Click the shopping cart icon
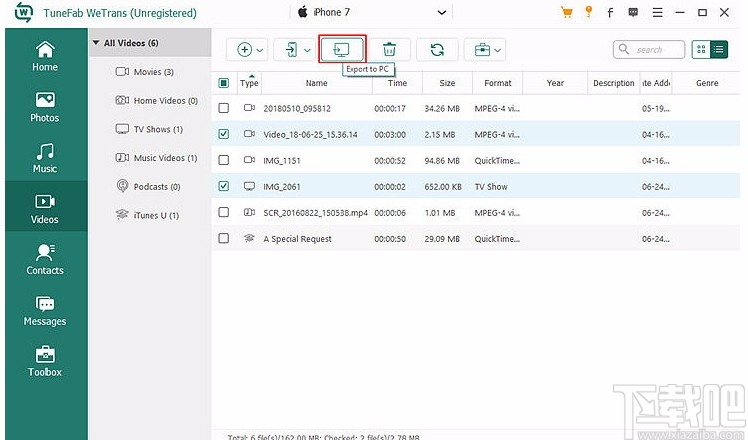Screen dimensions: 748x440 coord(566,12)
